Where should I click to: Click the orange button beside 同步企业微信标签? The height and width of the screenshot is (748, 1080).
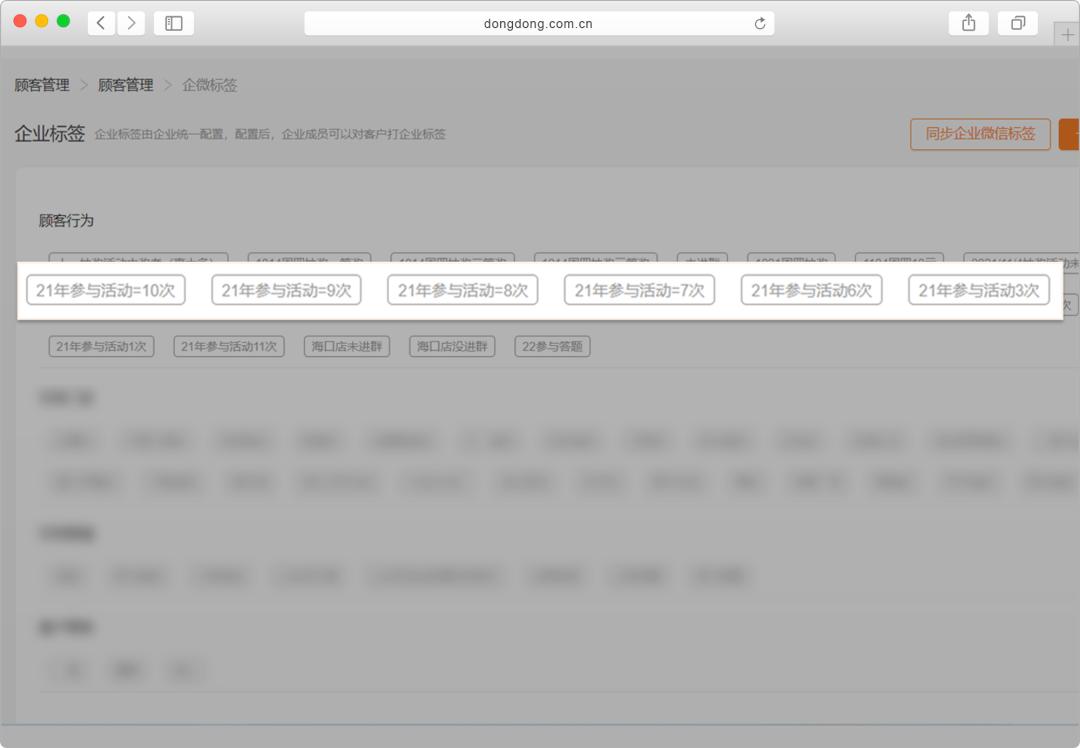tap(1069, 134)
